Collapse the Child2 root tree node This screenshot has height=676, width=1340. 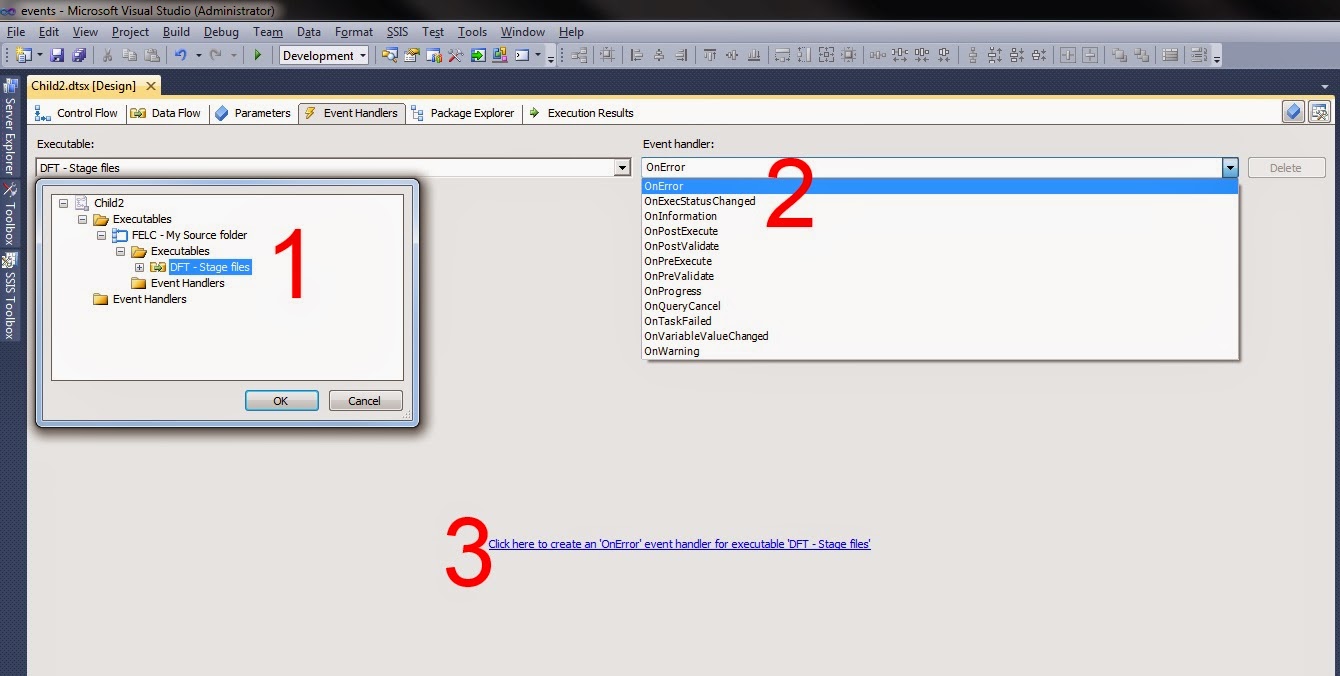tap(63, 203)
